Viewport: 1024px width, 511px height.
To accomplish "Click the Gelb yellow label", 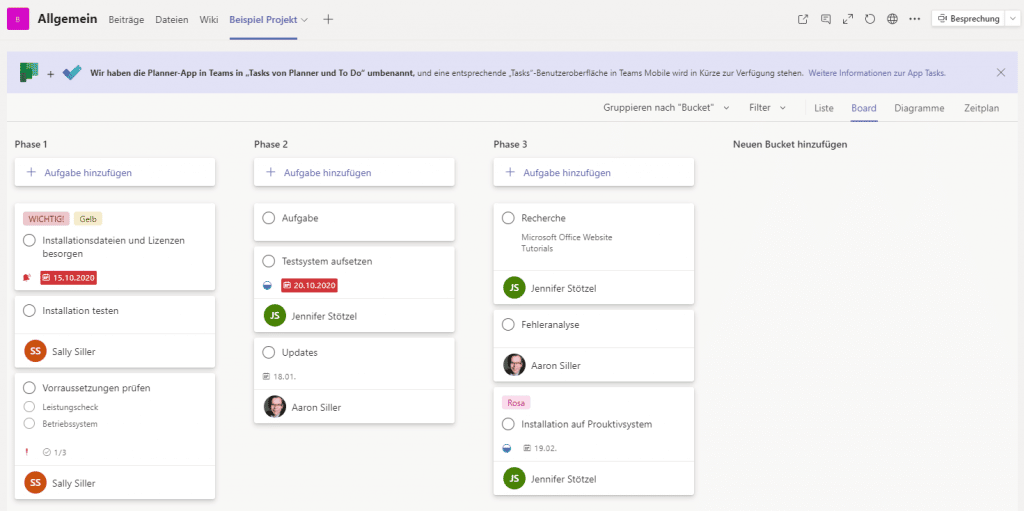I will pyautogui.click(x=88, y=220).
